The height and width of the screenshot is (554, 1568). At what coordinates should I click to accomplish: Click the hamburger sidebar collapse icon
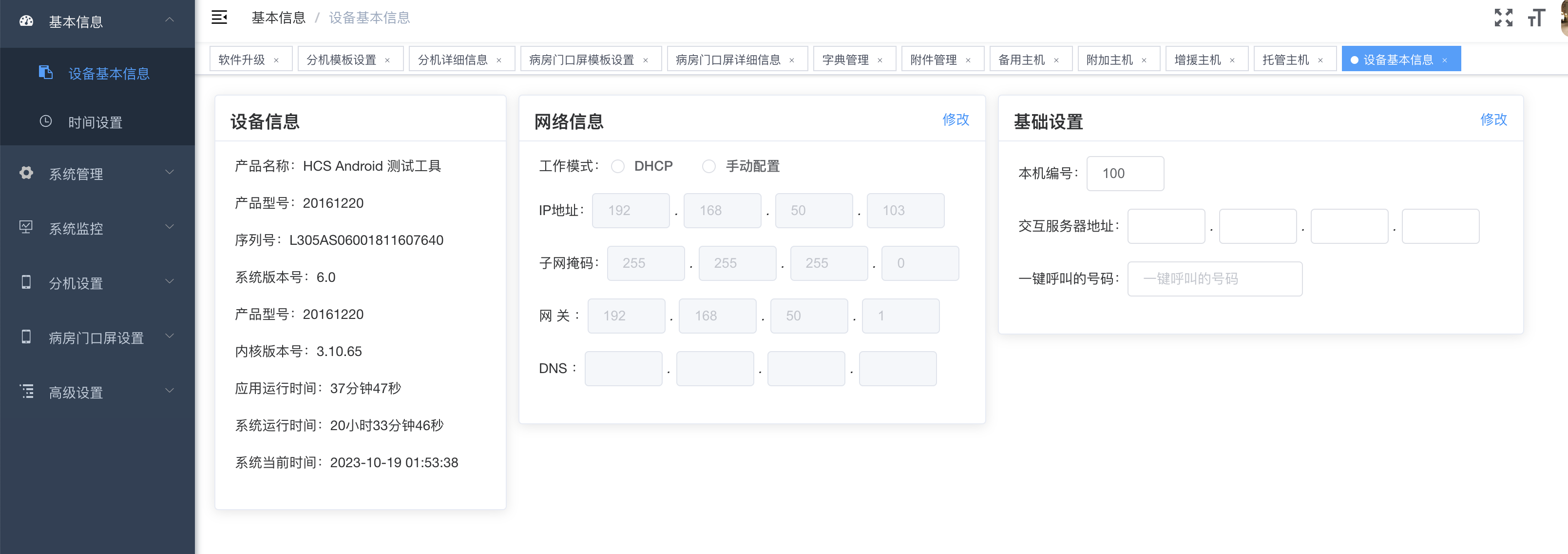219,18
